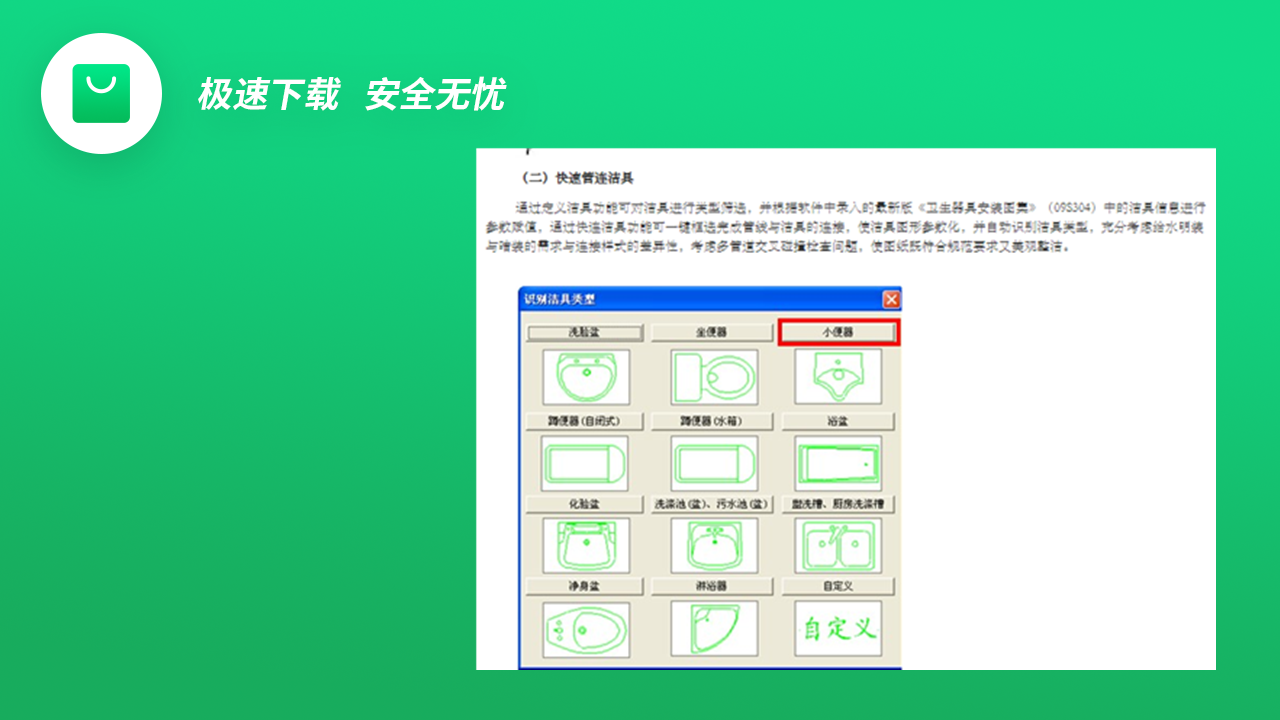The width and height of the screenshot is (1280, 720).
Task: Select the double-sink kitchen washbasin preview icon
Action: 840,545
